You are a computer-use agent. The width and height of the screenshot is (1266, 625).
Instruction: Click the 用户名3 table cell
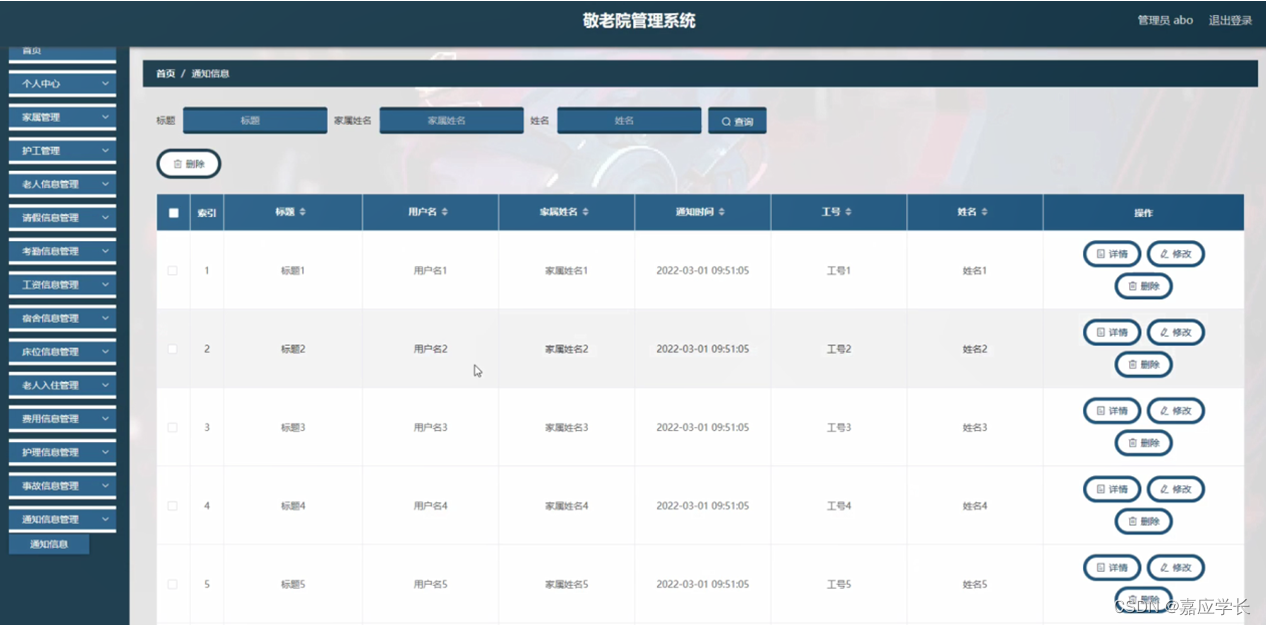click(x=431, y=428)
